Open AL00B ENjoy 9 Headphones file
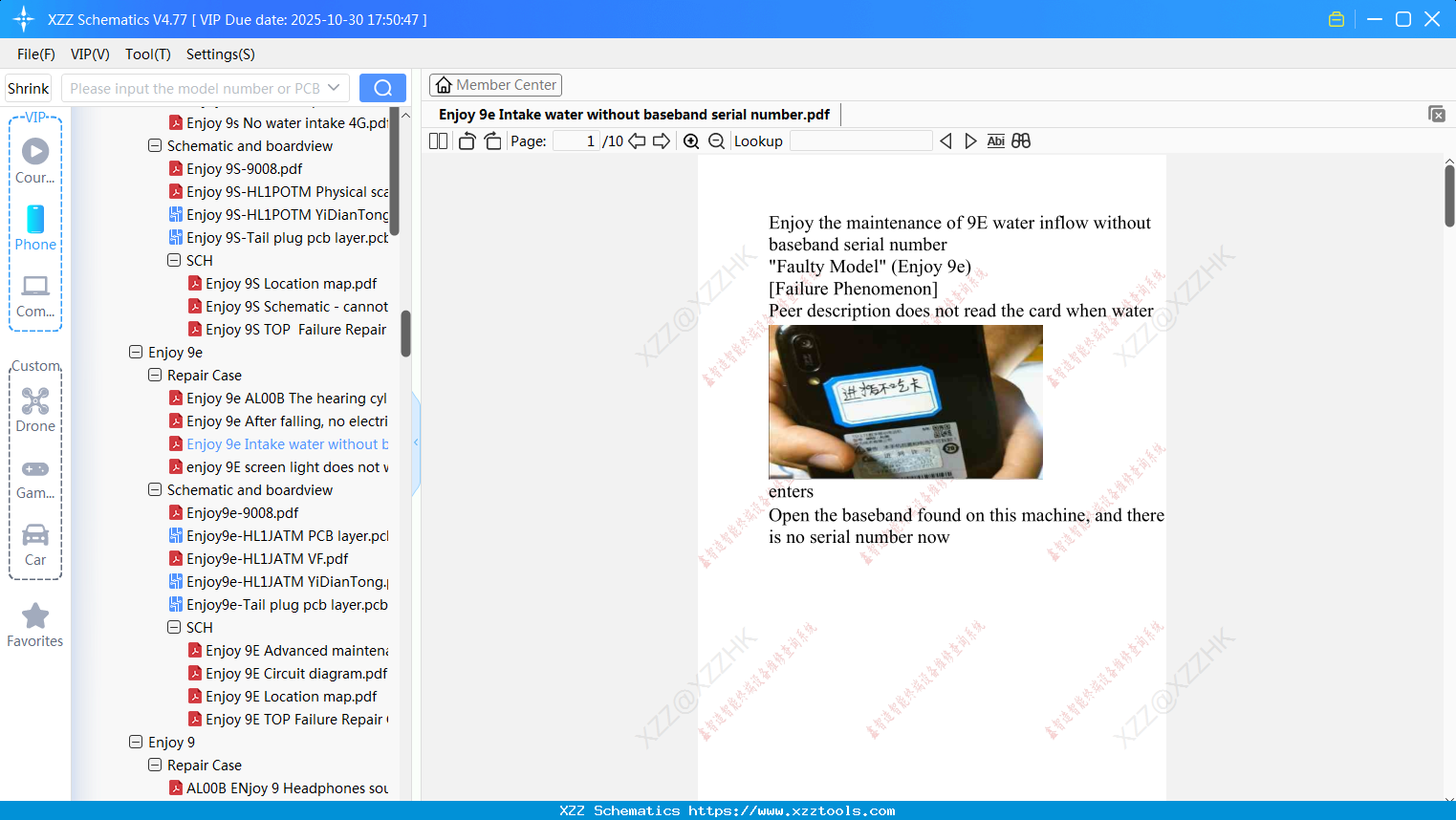1456x820 pixels. point(278,788)
